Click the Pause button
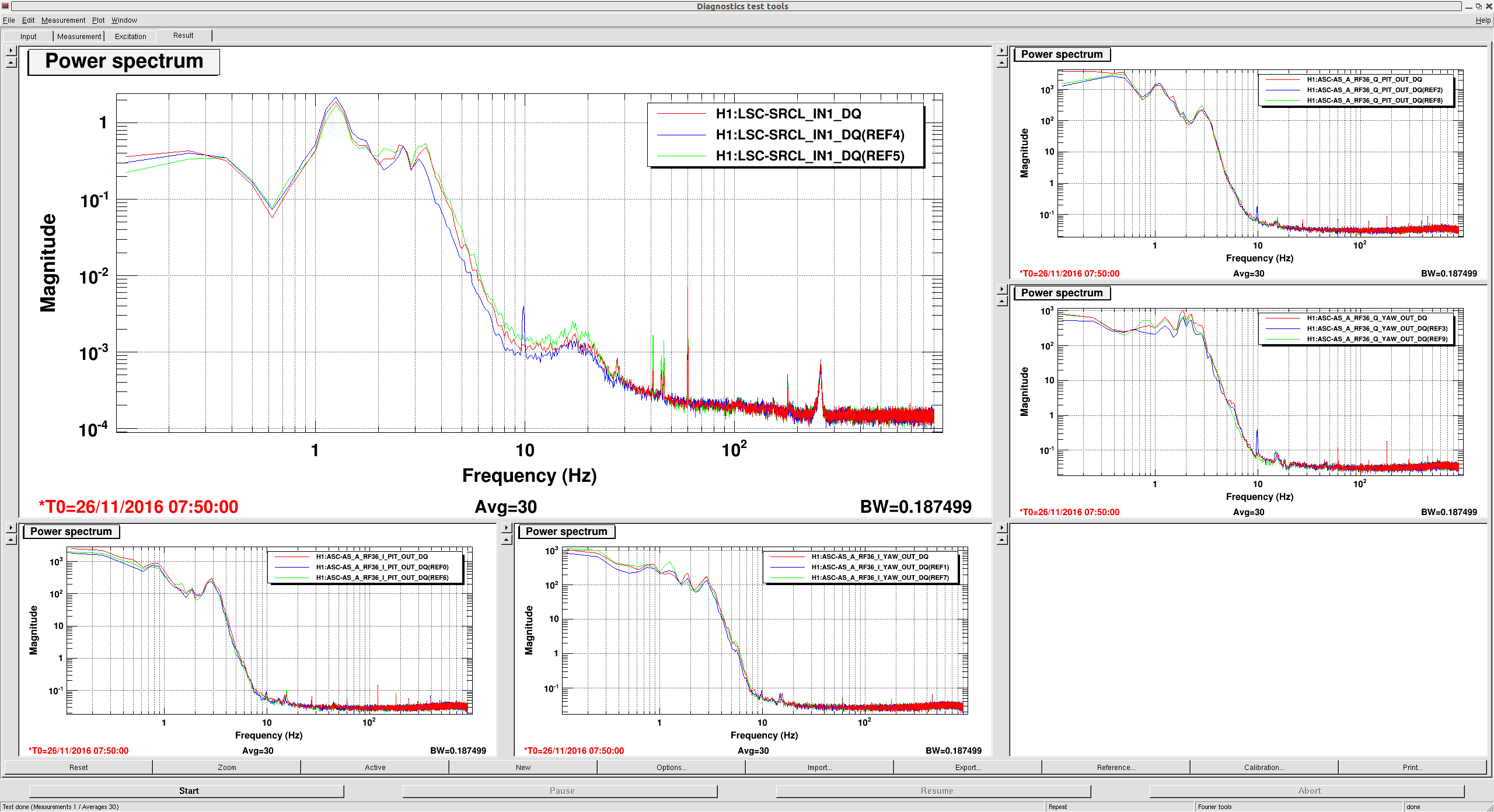 pos(560,790)
